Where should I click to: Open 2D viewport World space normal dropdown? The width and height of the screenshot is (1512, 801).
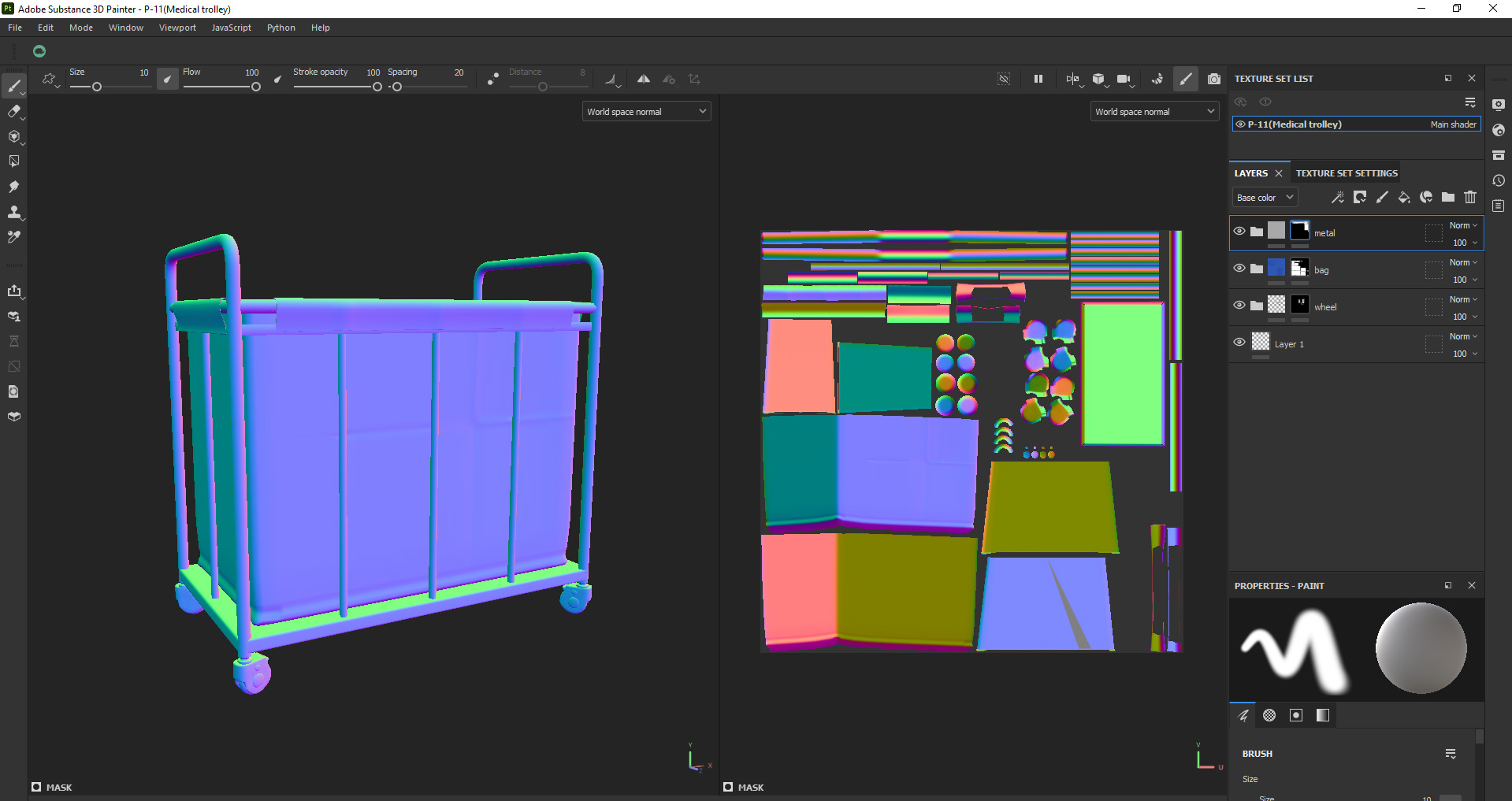(1155, 112)
